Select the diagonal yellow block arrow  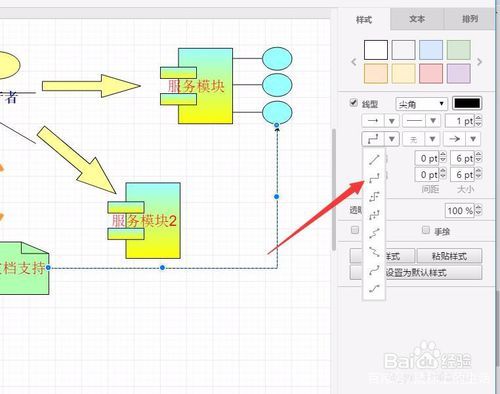click(77, 160)
